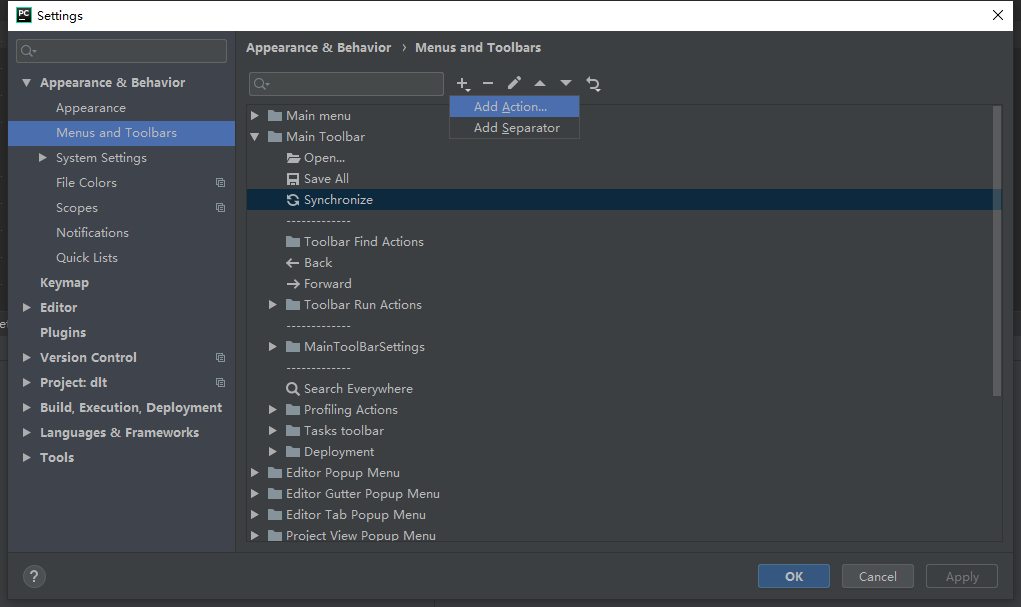The height and width of the screenshot is (607, 1021).
Task: Click the Main menu folder icon
Action: pos(275,116)
